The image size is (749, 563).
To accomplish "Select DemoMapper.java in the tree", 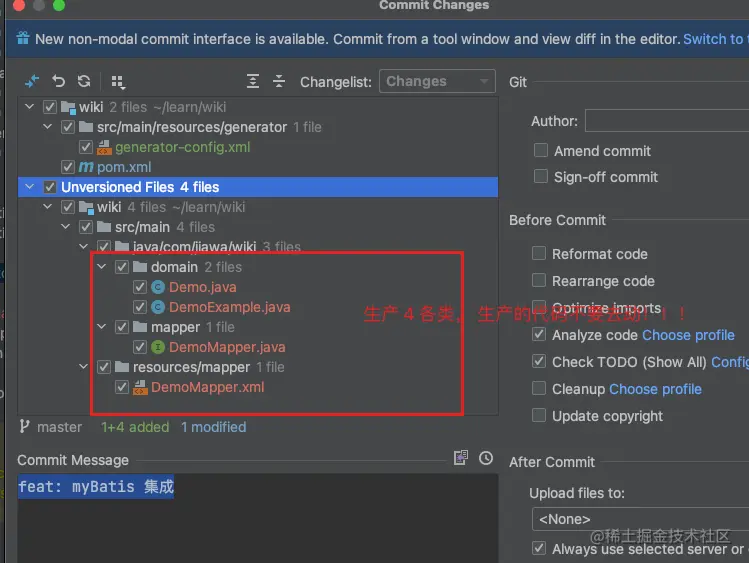I will point(227,347).
